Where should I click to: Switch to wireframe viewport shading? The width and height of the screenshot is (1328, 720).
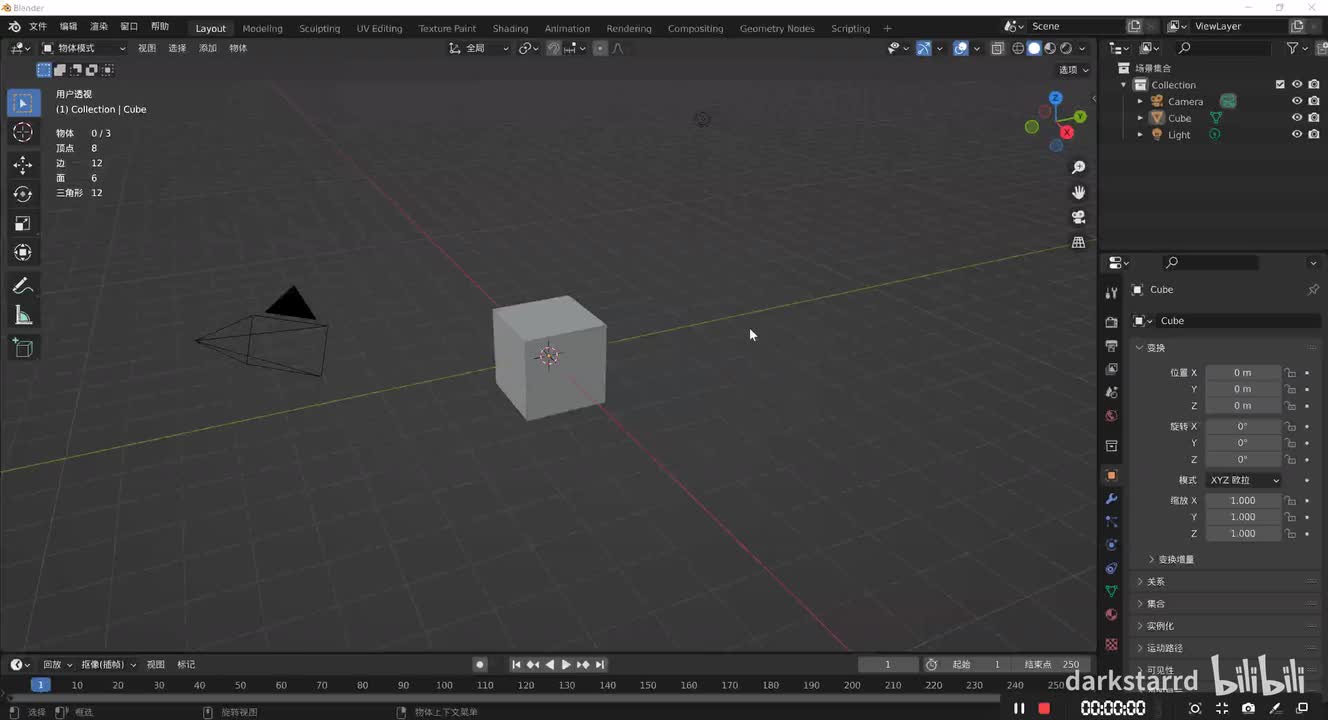tap(1018, 48)
